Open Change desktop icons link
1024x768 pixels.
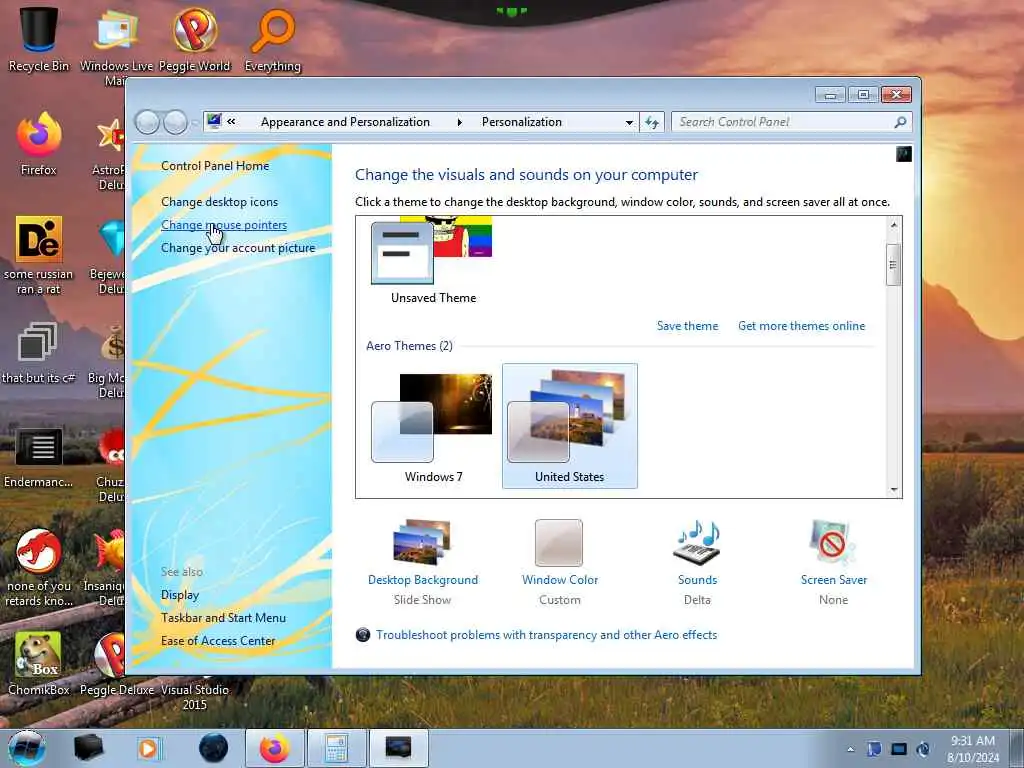219,202
